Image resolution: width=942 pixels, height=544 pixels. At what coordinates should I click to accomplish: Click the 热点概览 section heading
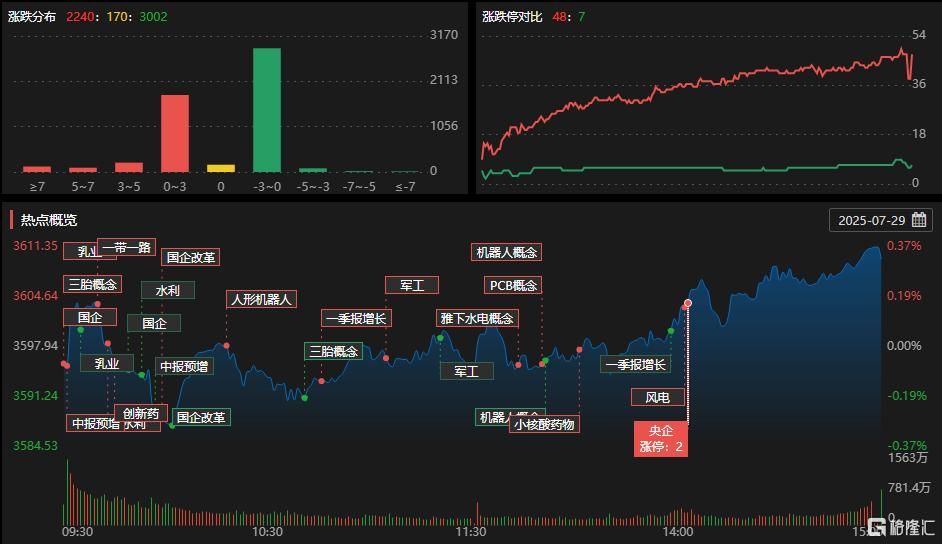[x=49, y=220]
